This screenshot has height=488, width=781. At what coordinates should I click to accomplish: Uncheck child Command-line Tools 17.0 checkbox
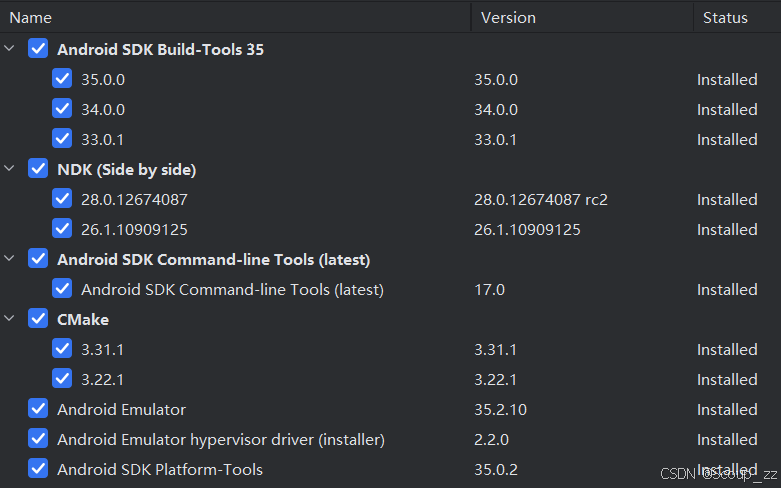coord(62,289)
